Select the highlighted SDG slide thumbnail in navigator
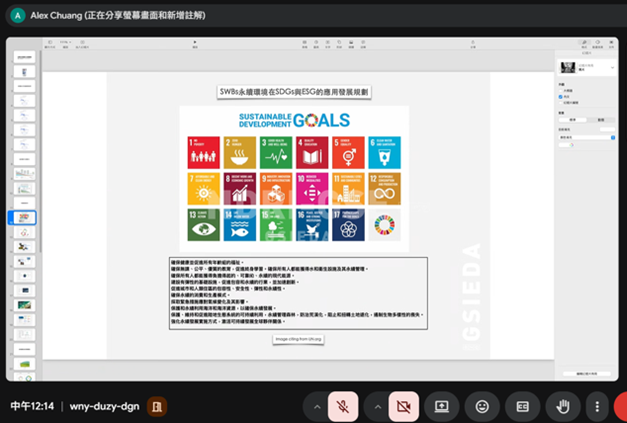 (24, 217)
